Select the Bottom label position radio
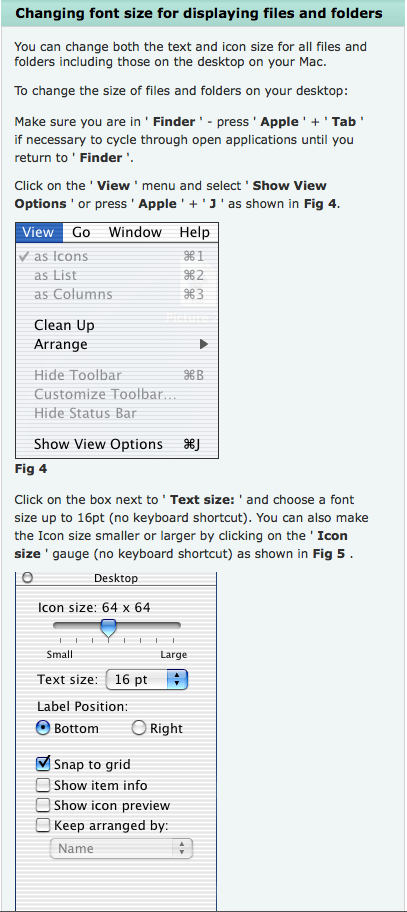Viewport: 407px width, 912px height. [43, 728]
